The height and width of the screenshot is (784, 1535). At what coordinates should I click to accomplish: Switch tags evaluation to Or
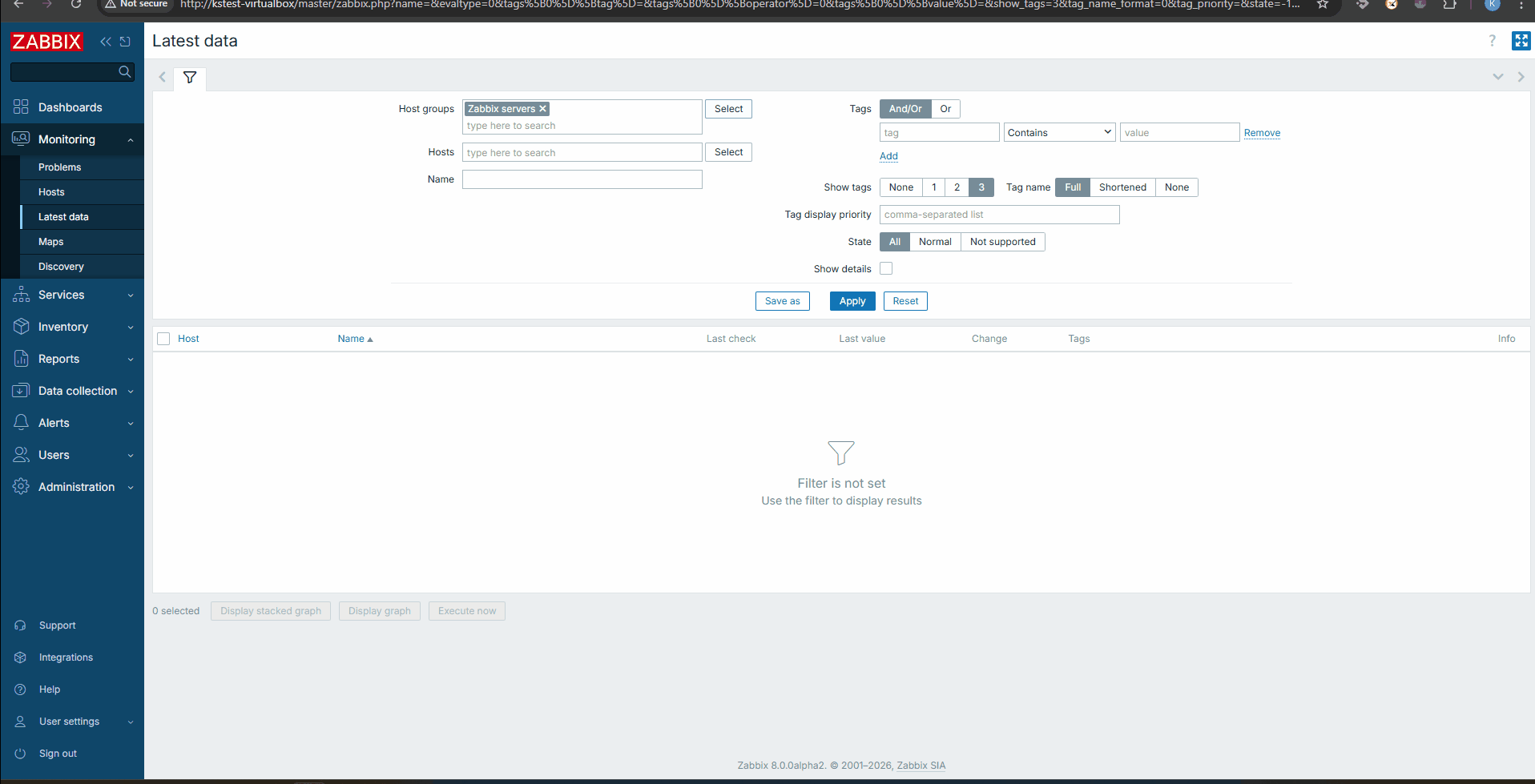click(x=945, y=109)
